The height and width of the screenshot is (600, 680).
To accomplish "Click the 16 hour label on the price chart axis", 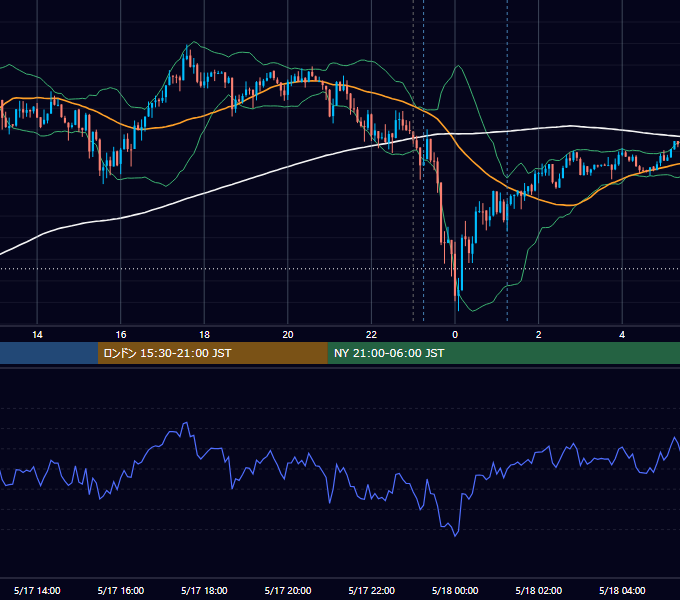I will tap(121, 335).
